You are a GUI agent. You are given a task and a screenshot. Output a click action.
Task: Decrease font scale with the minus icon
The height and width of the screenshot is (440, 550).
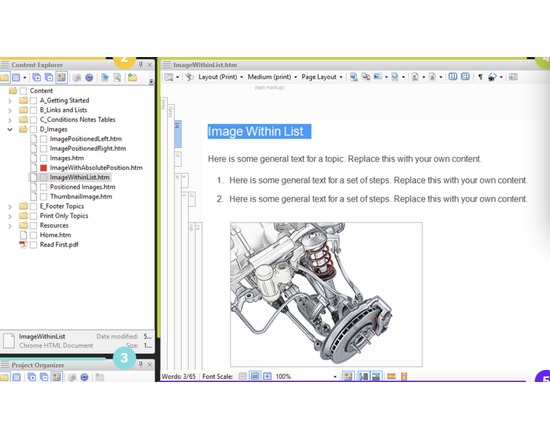[x=242, y=376]
